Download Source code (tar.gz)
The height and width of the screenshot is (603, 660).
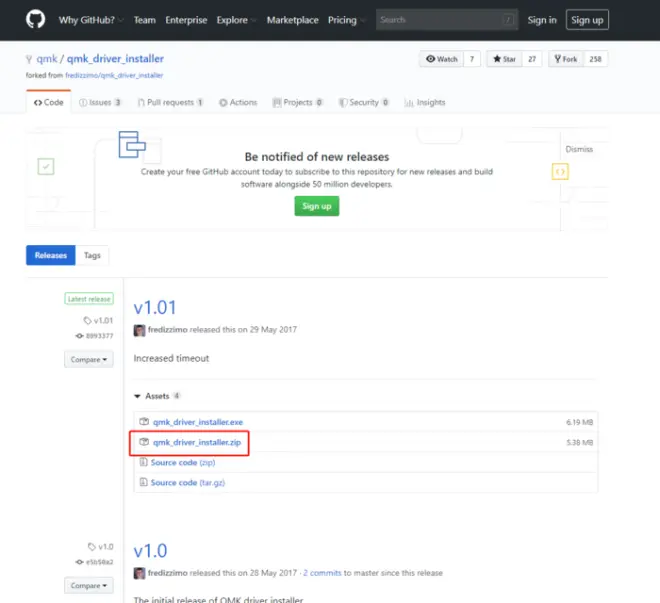(x=188, y=483)
